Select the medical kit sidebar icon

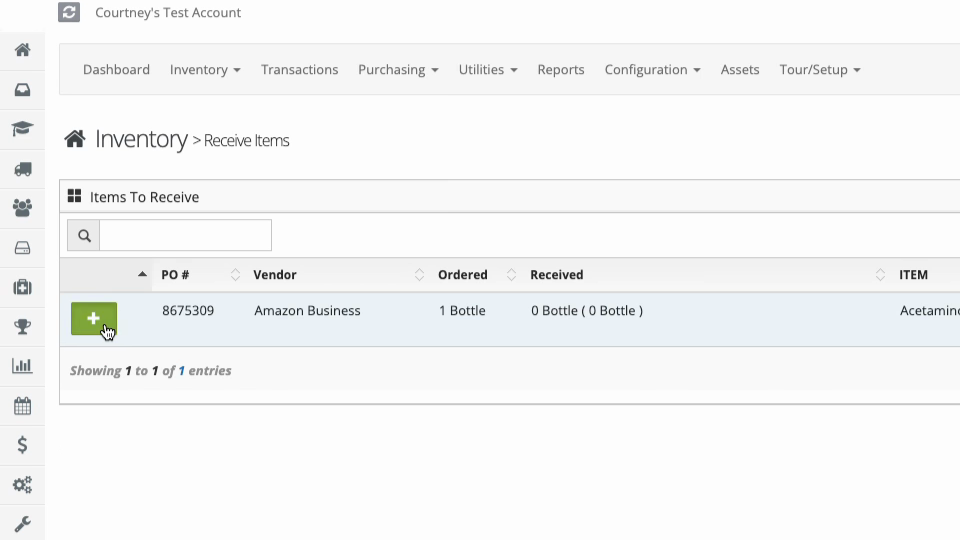click(23, 287)
